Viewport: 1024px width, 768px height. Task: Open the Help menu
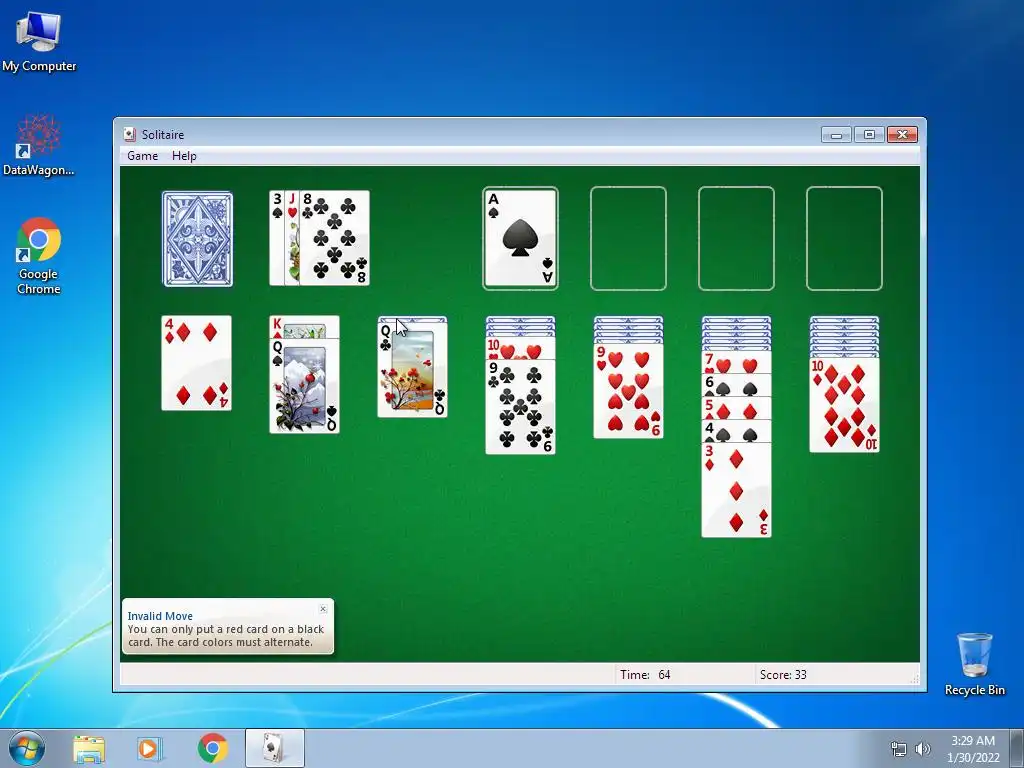184,155
